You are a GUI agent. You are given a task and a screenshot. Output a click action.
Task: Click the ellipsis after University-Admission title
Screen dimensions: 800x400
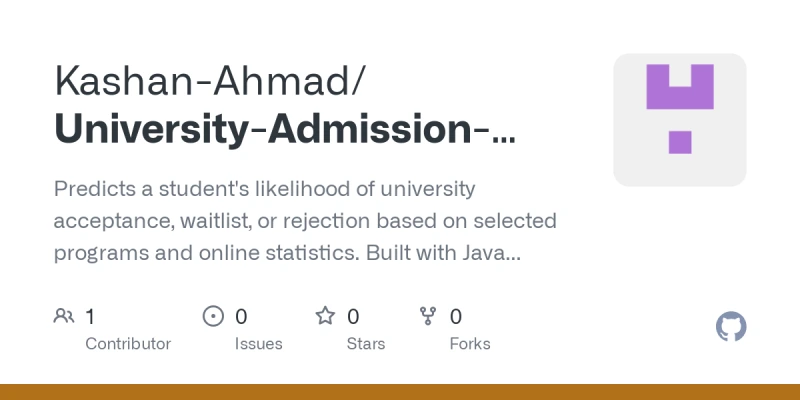pyautogui.click(x=504, y=138)
